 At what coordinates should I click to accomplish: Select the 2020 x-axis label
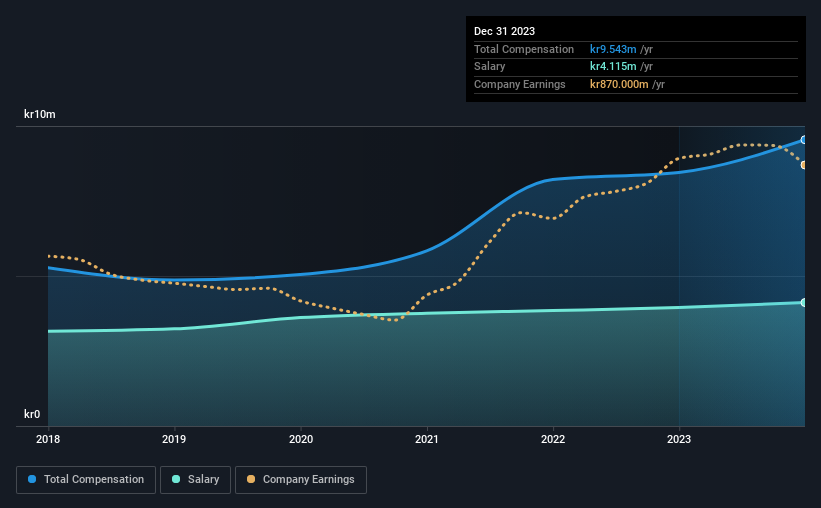(x=301, y=439)
